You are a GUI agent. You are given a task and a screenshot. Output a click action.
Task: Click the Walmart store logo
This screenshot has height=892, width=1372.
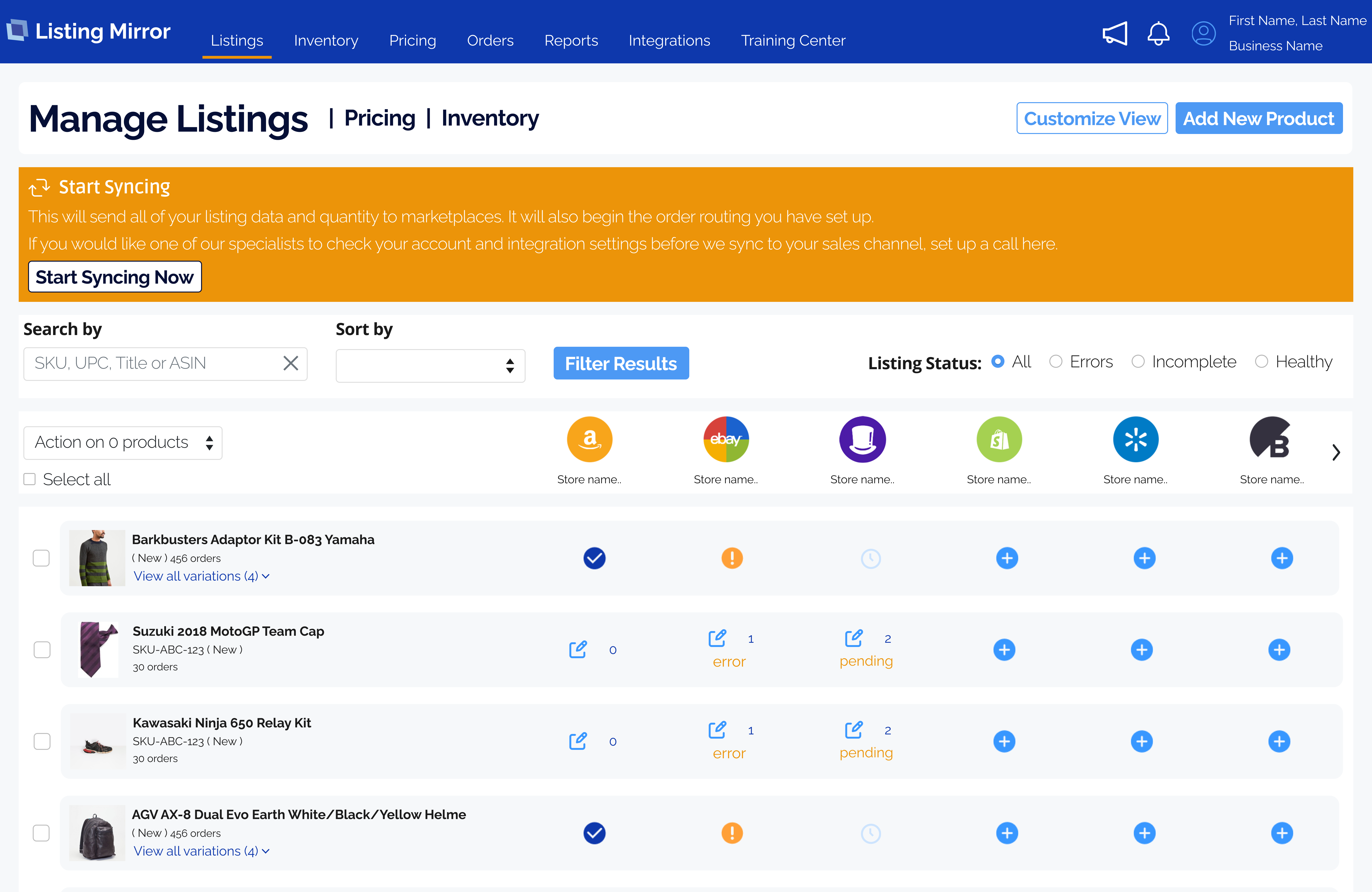coord(1136,439)
